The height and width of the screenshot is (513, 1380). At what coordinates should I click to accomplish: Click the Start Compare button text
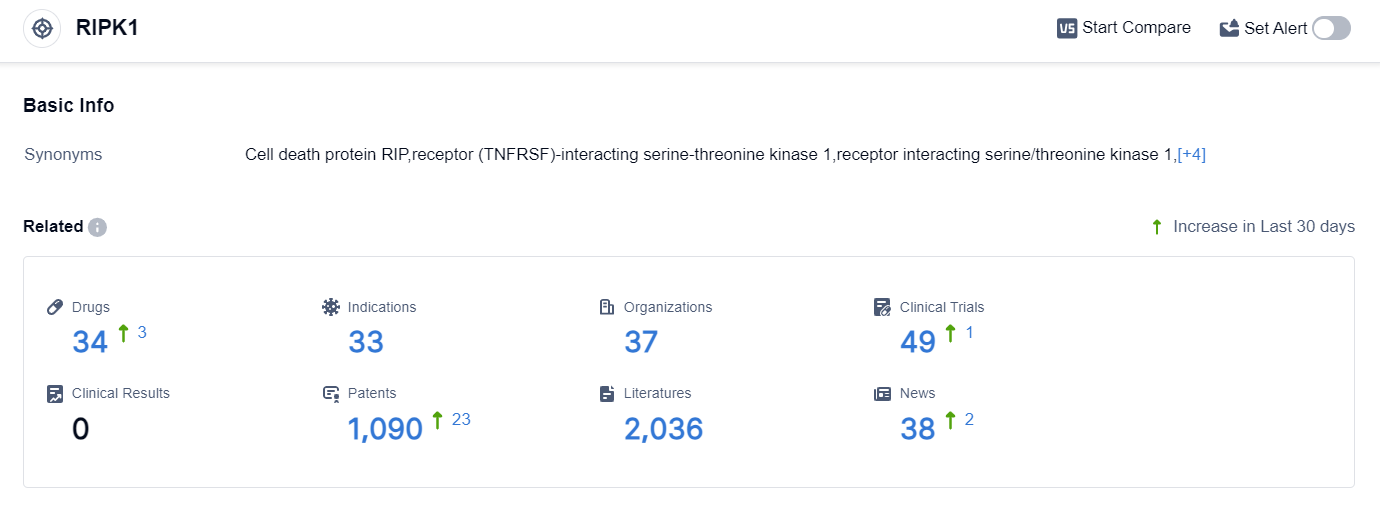coord(1136,28)
